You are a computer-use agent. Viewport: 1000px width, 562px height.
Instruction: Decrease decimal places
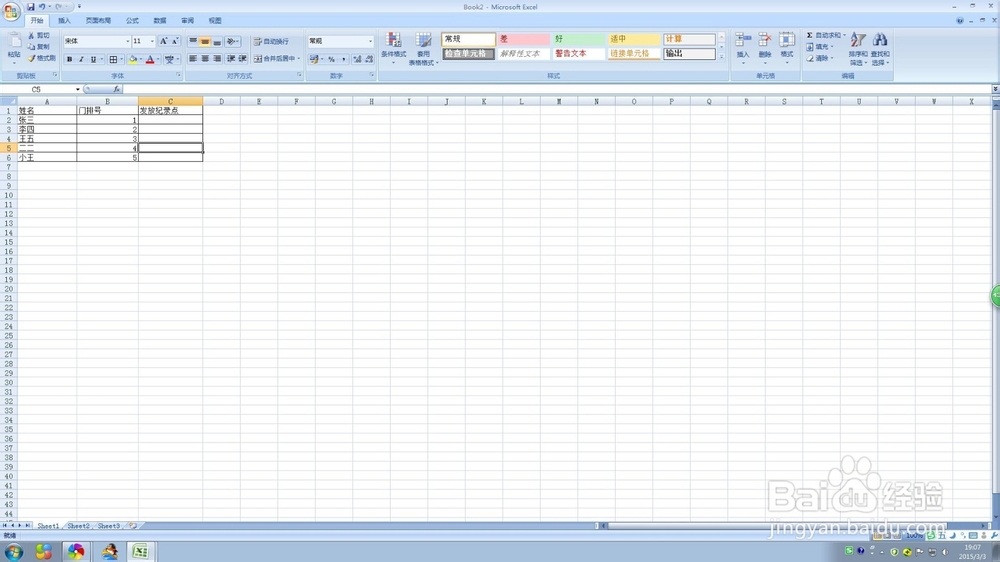(369, 59)
